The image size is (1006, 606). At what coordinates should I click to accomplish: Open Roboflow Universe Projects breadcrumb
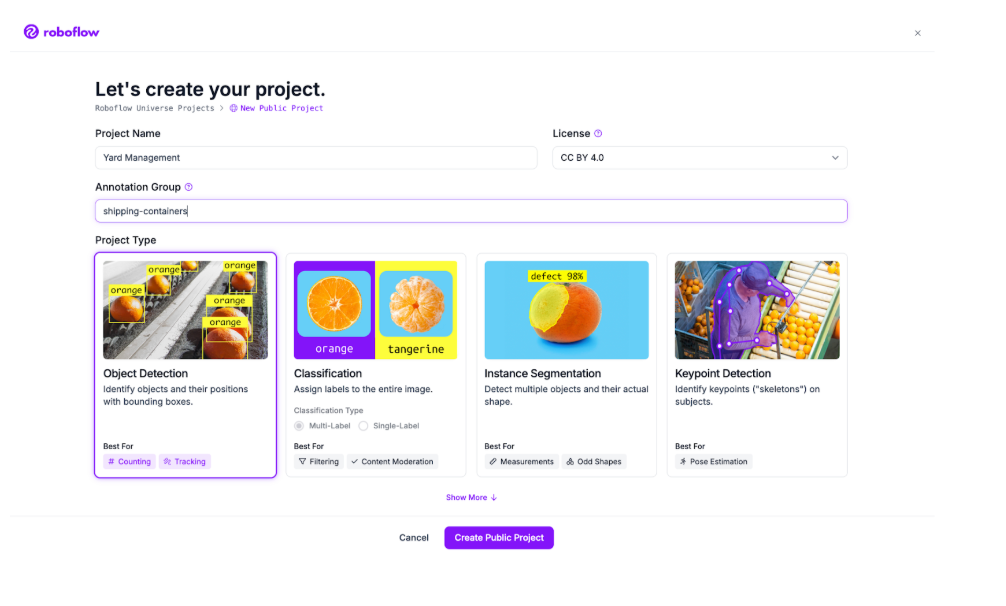[x=154, y=108]
